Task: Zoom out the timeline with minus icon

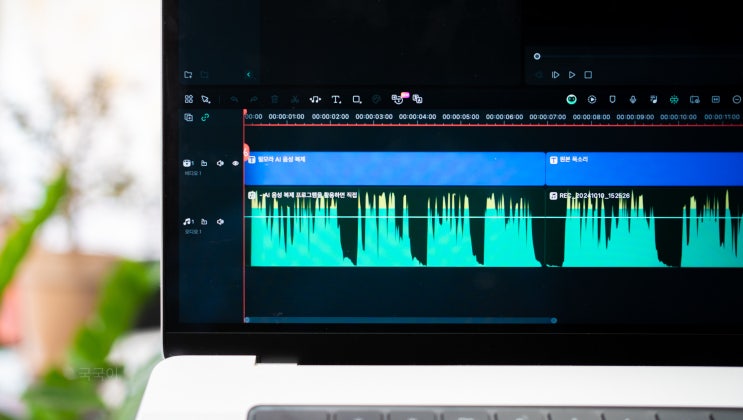Action: coord(737,99)
